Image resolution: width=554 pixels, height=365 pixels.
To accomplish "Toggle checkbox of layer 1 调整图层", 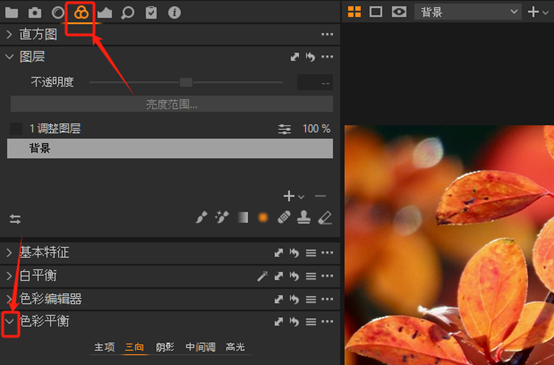I will coord(16,129).
